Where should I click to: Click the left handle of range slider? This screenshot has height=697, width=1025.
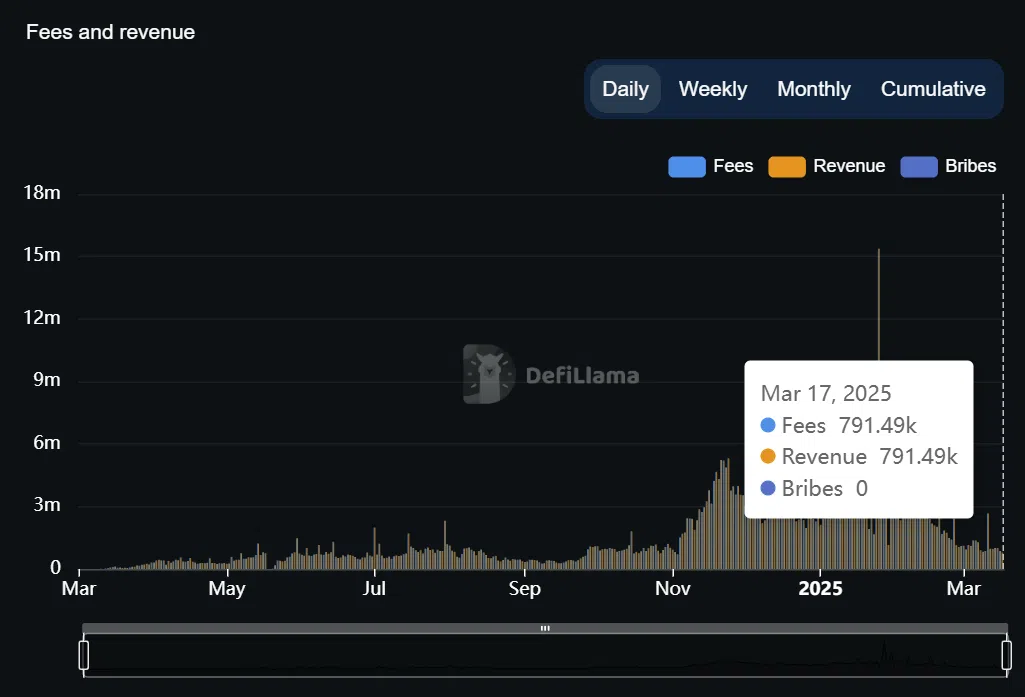click(x=84, y=655)
